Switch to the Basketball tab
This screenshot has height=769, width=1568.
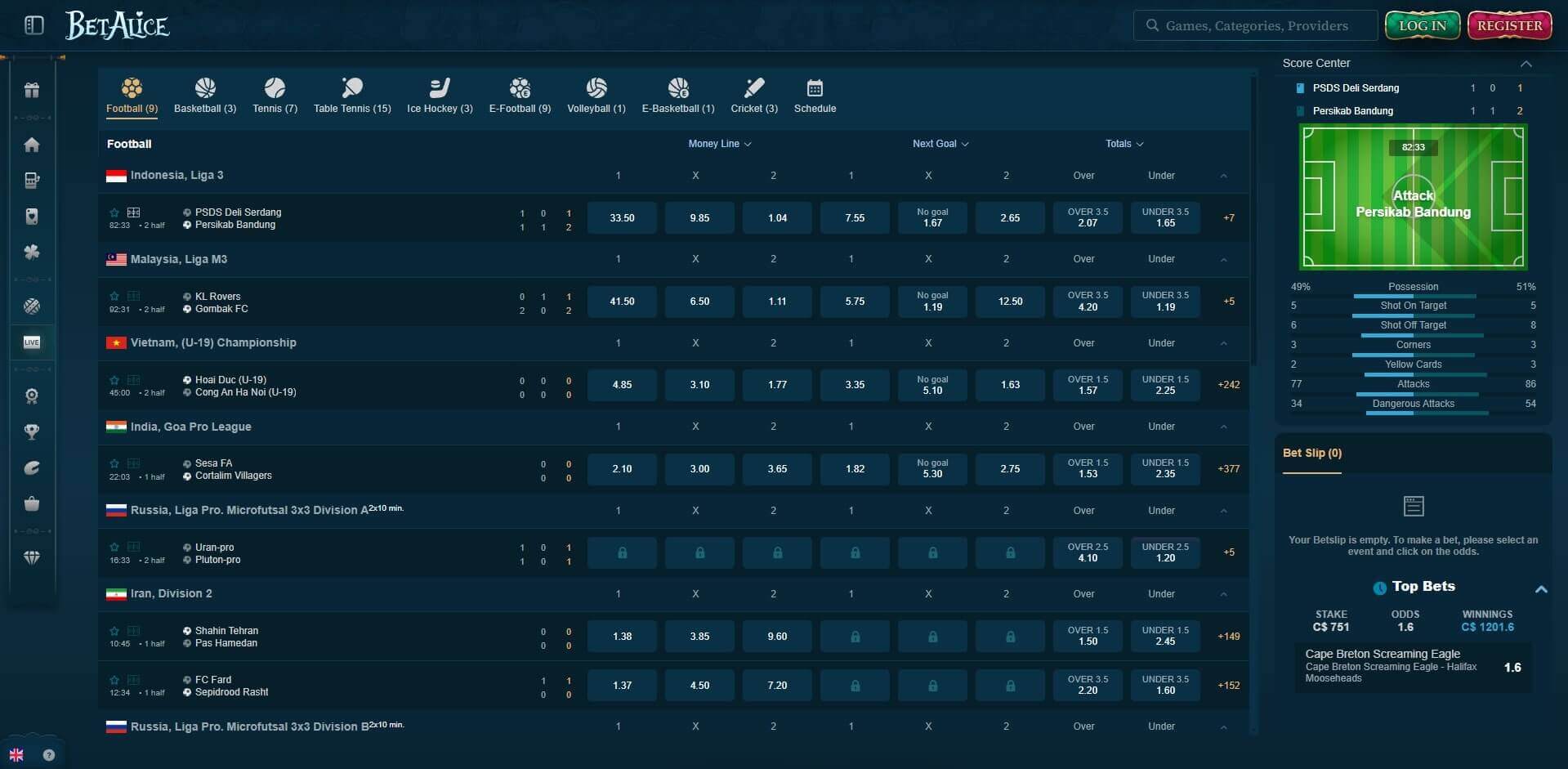point(204,94)
